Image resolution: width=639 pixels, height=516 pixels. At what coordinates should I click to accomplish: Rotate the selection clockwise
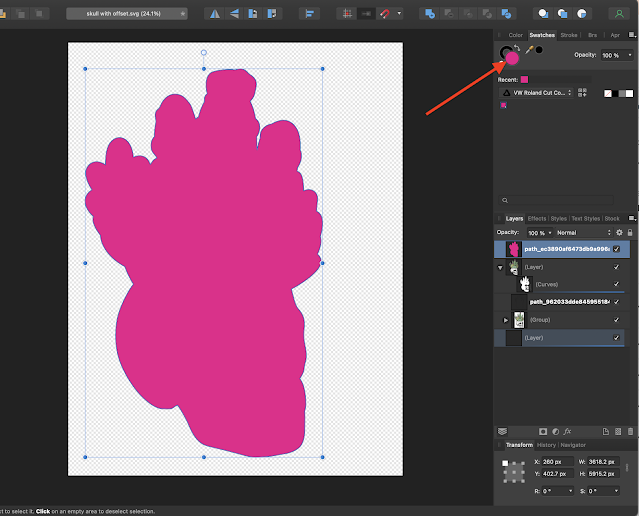(x=271, y=14)
